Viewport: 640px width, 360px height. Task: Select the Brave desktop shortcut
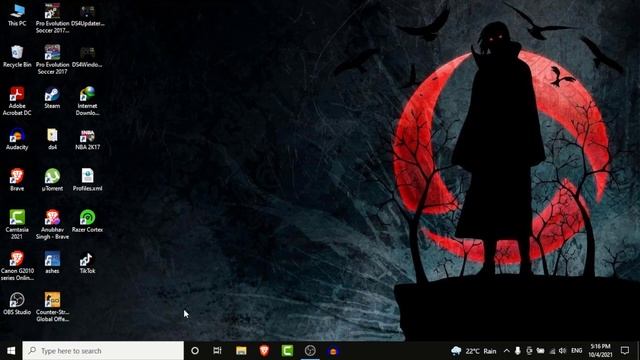[17, 180]
